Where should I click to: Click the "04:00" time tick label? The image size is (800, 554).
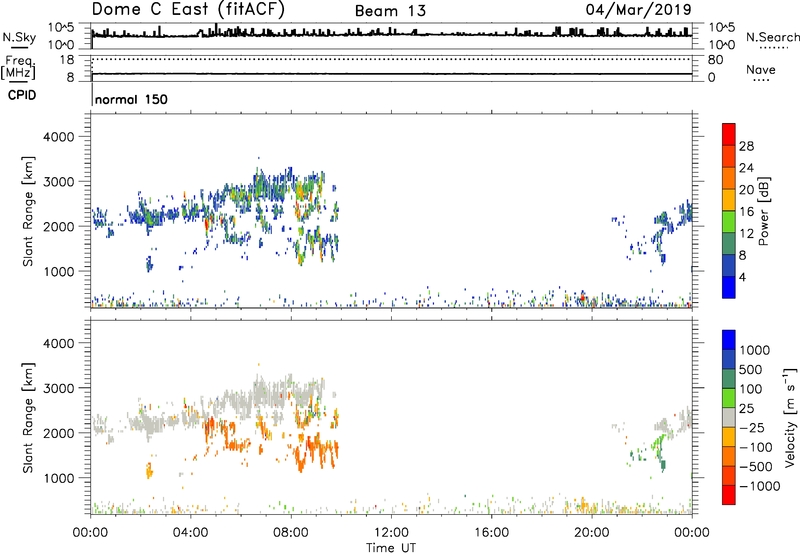pyautogui.click(x=190, y=533)
